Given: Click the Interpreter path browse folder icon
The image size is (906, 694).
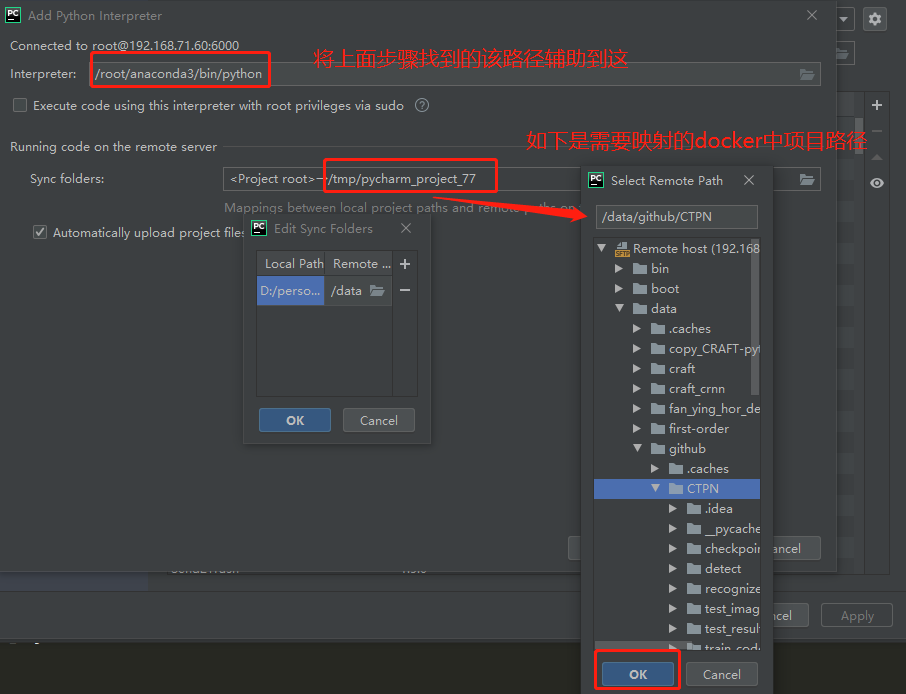Looking at the screenshot, I should click(x=807, y=75).
